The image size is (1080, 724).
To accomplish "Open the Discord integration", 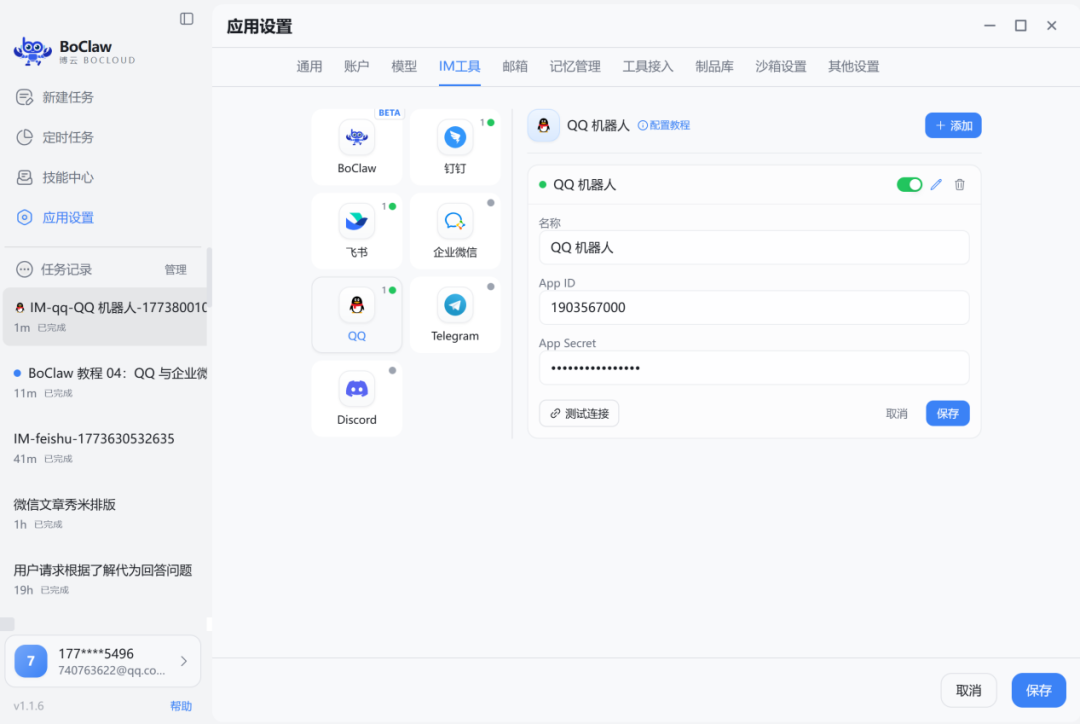I will click(356, 399).
